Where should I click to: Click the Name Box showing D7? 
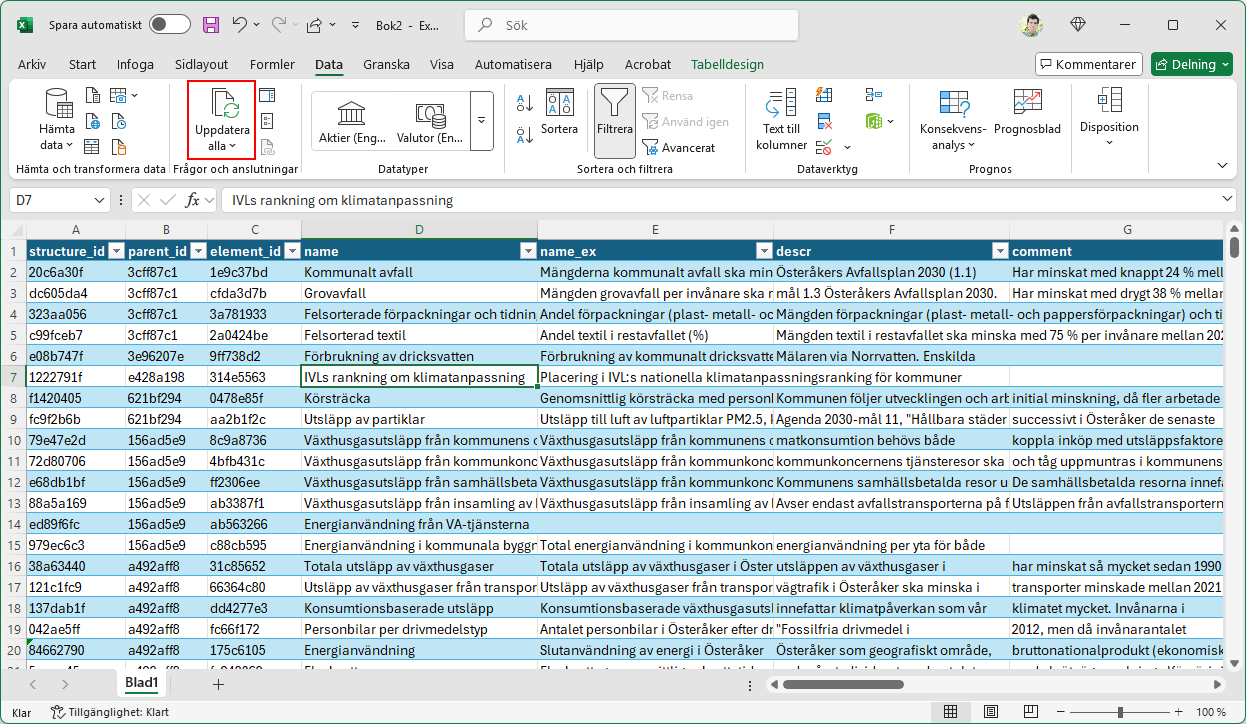pos(62,200)
